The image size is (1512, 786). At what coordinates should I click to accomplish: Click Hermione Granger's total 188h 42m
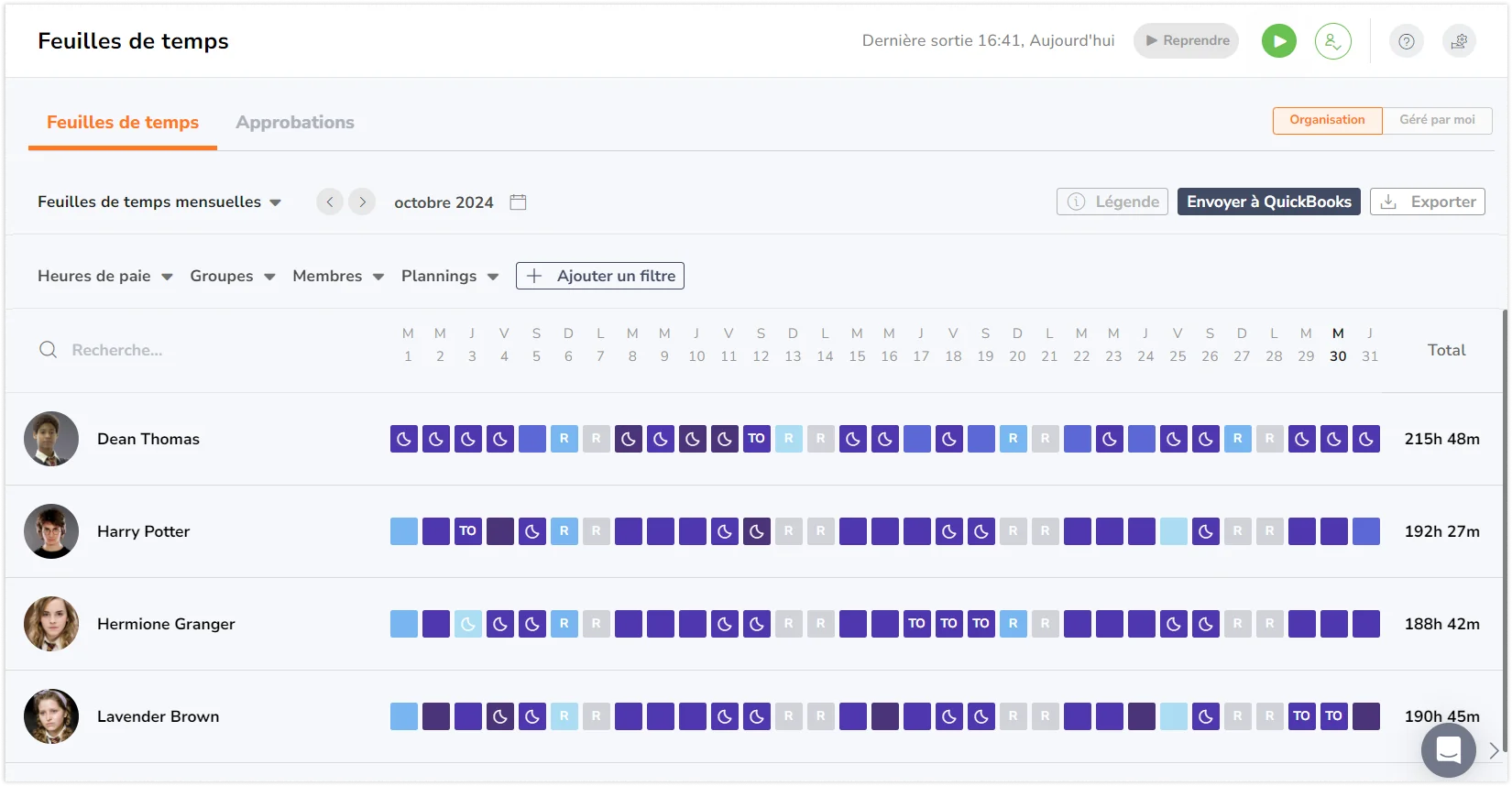[1442, 624]
